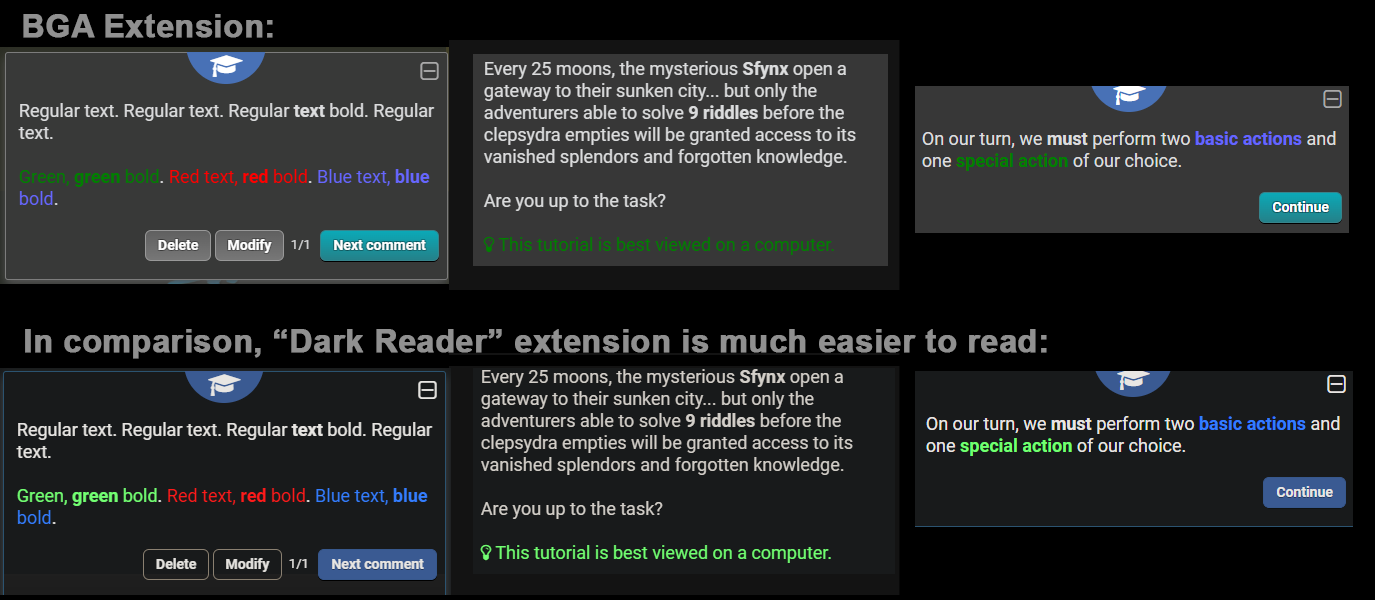Collapse the Dark Reader comment panel with minus icon
1375x600 pixels.
[427, 390]
